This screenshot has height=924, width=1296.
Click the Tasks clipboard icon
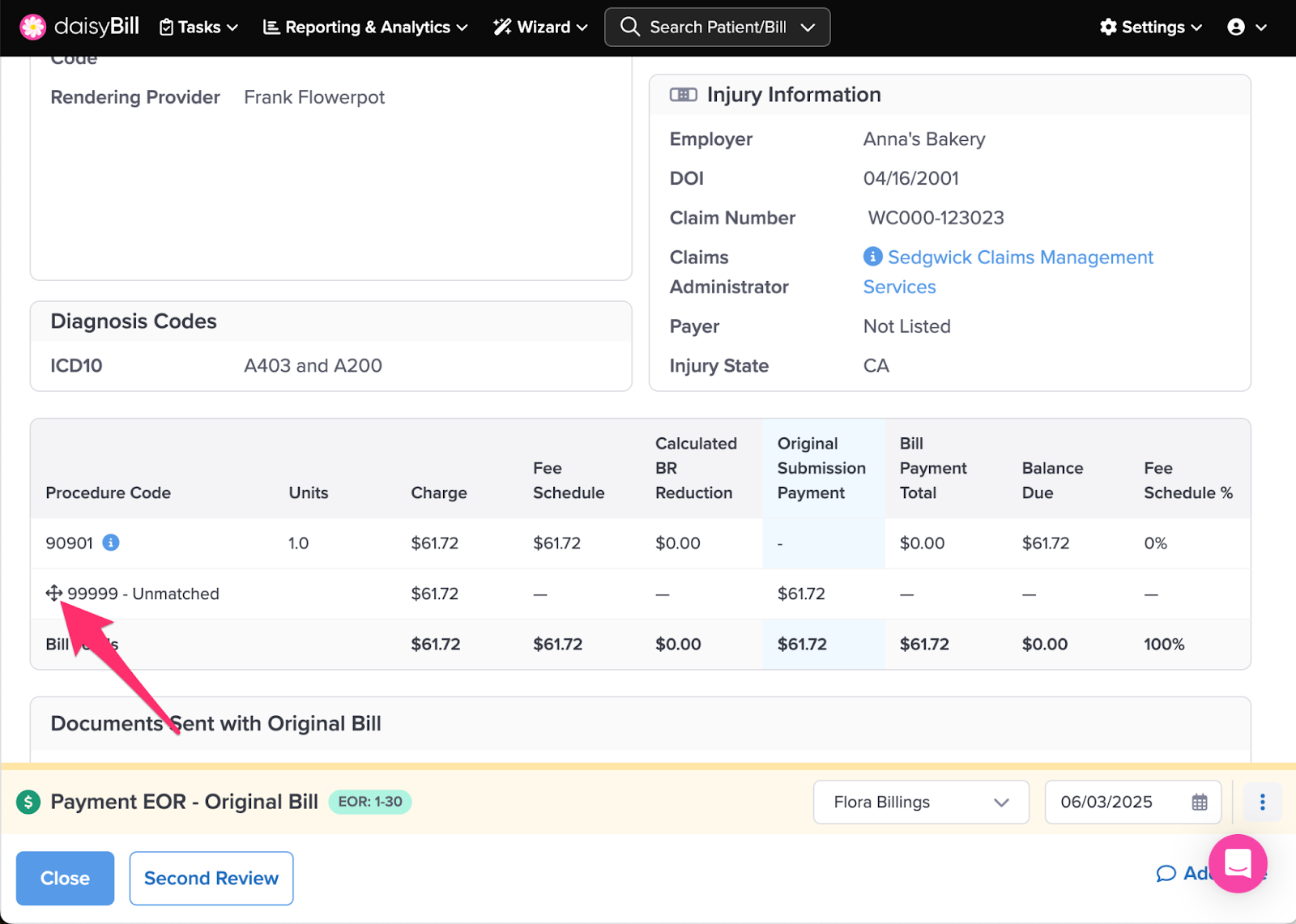coord(166,28)
